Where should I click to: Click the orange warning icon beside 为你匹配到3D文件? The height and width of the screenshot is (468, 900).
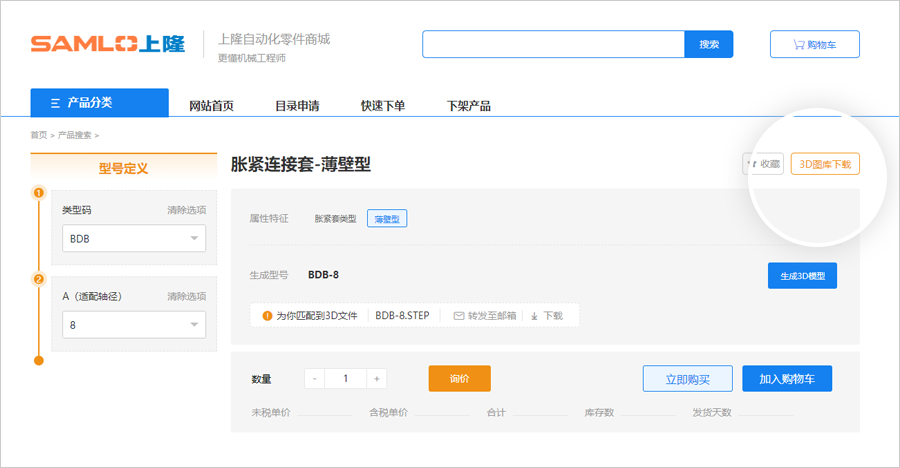point(267,315)
